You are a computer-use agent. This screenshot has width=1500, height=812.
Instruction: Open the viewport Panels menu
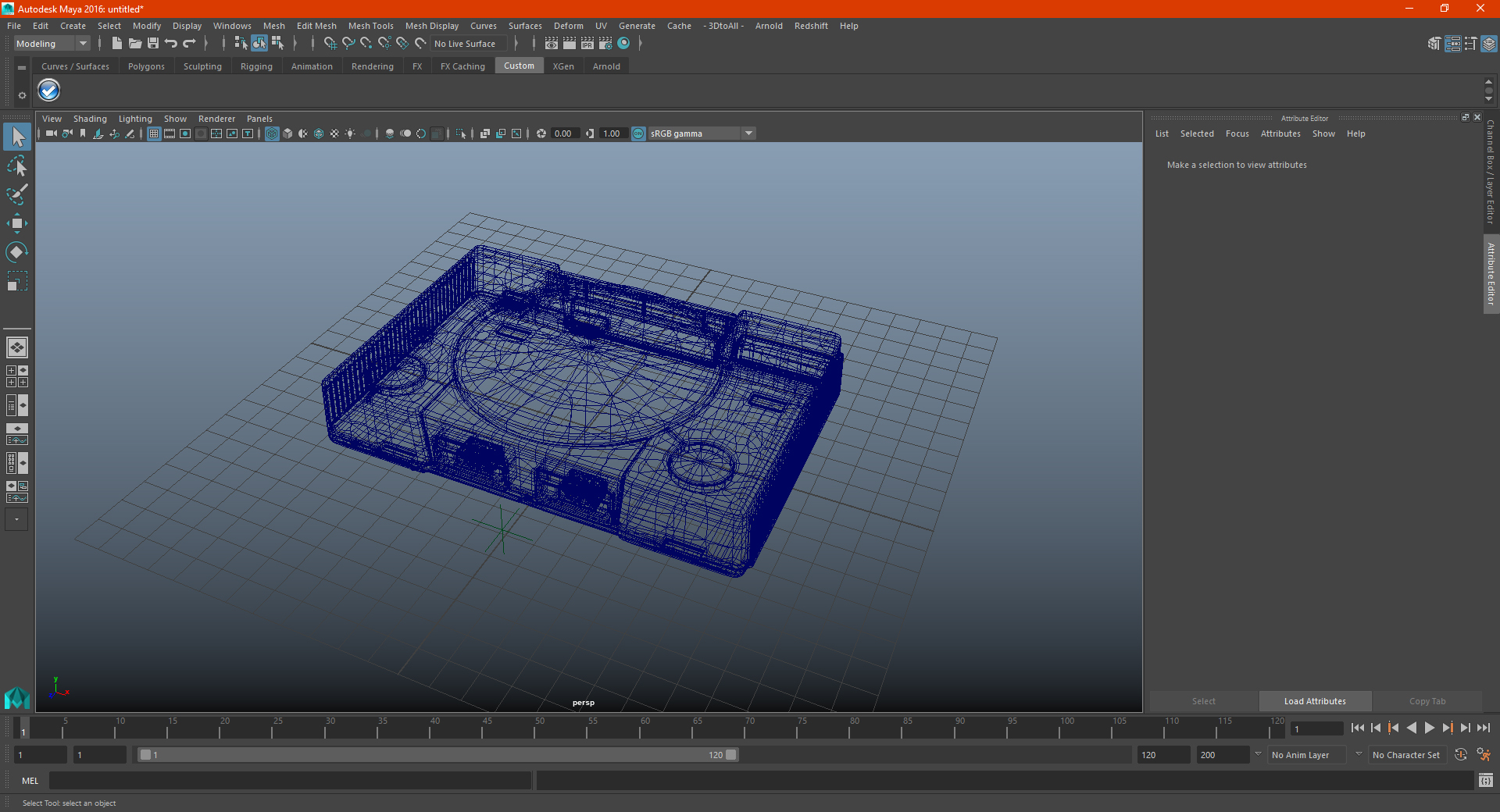(259, 119)
